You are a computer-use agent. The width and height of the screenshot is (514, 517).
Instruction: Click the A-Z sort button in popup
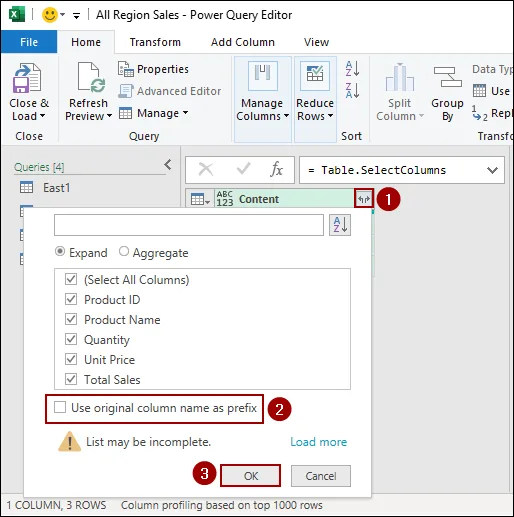point(340,225)
